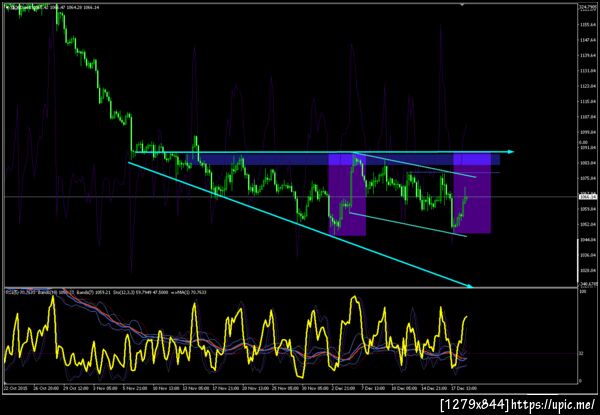Select the short lower channel trendline
The height and width of the screenshot is (415, 600).
(408, 225)
